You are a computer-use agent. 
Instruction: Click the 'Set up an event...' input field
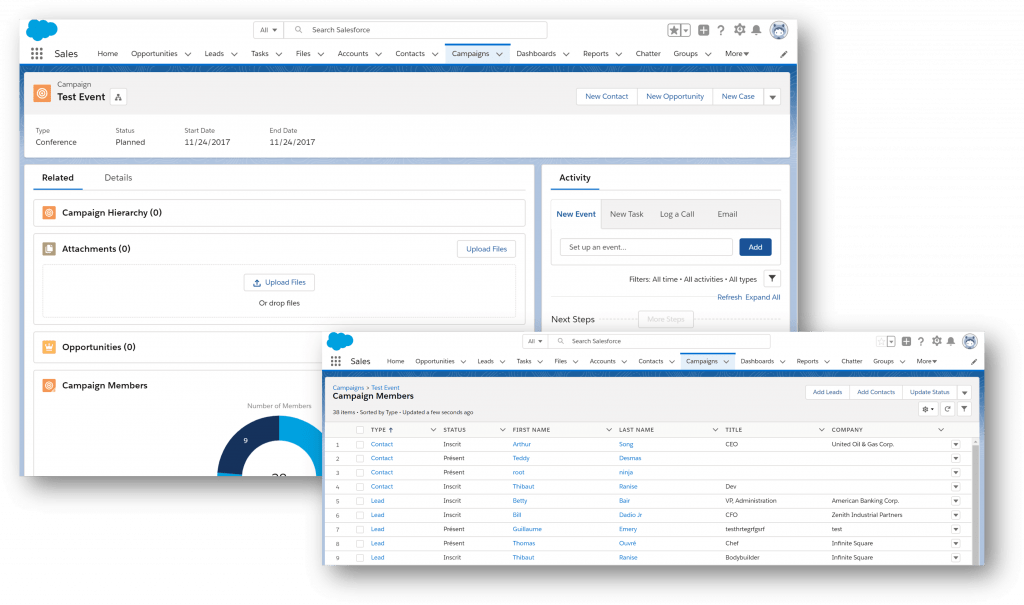[646, 247]
